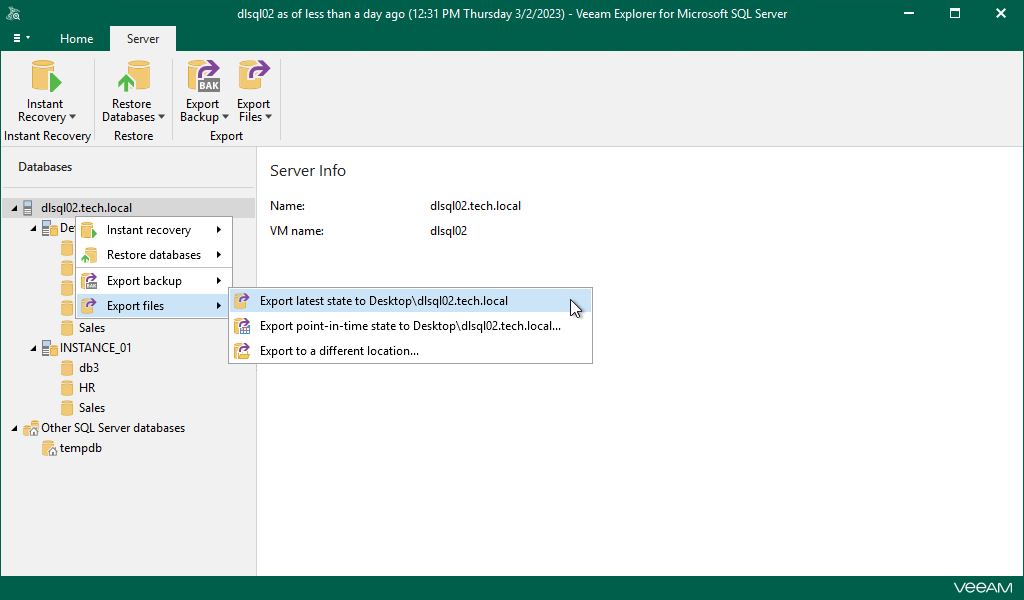Choose Instant recovery in context menu
The height and width of the screenshot is (600, 1024).
(154, 230)
